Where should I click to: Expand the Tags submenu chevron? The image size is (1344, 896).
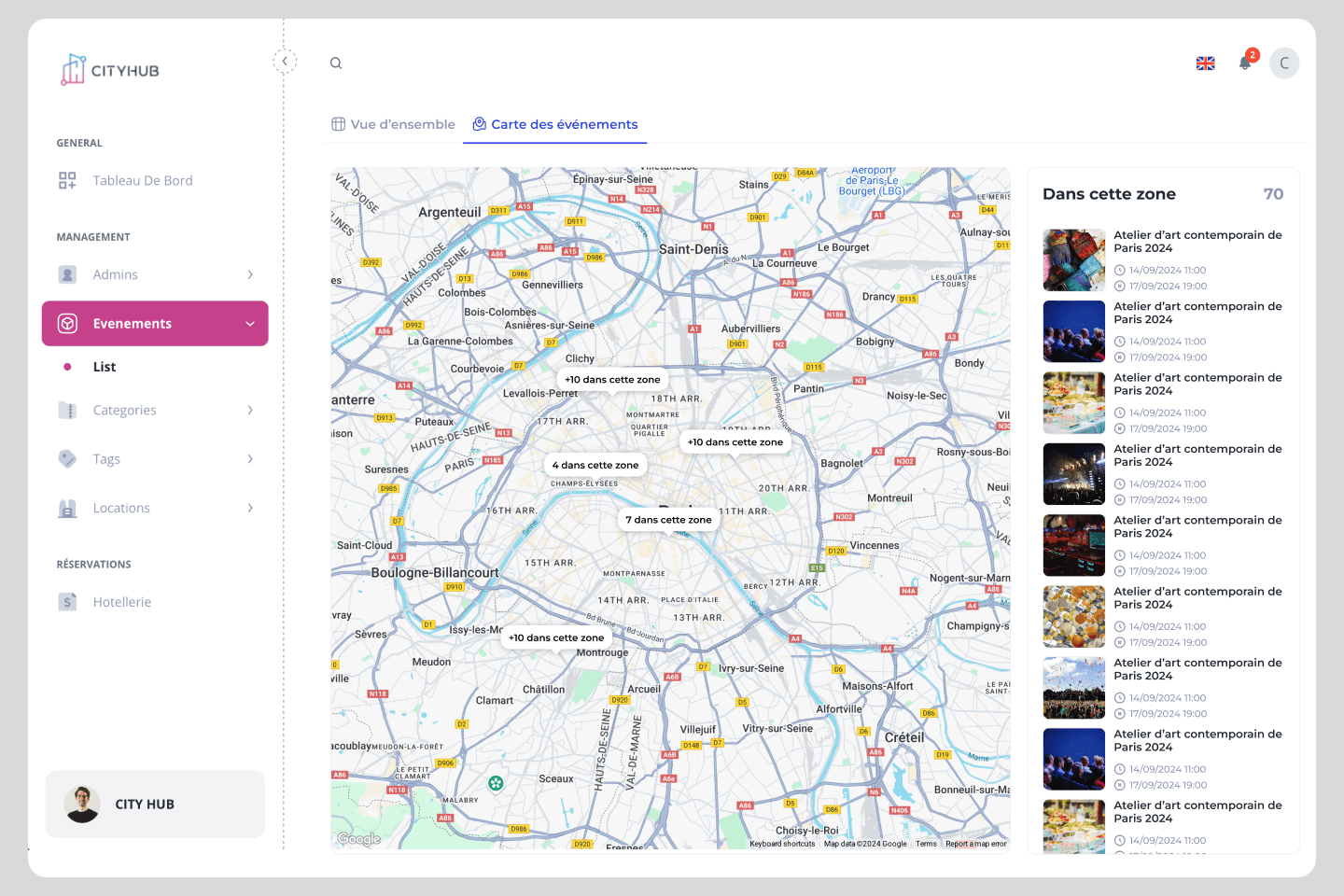(x=250, y=458)
